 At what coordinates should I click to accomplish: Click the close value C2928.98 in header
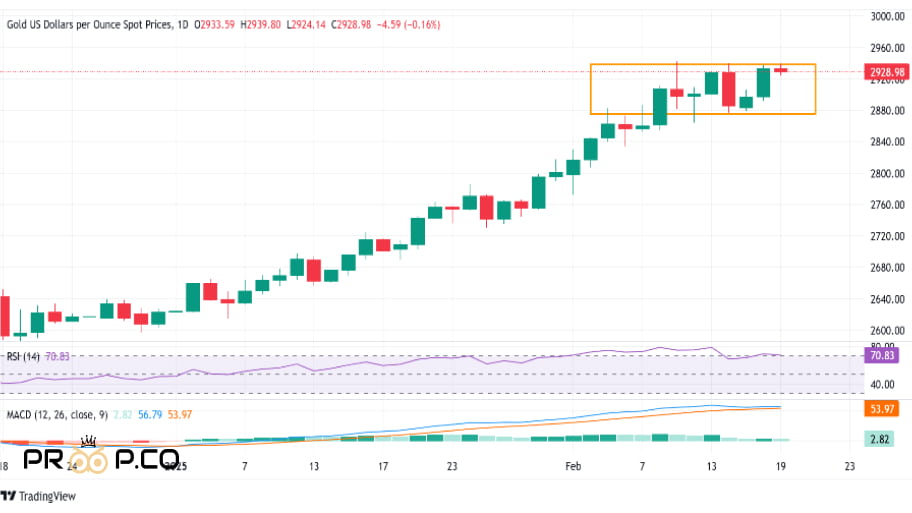351,25
